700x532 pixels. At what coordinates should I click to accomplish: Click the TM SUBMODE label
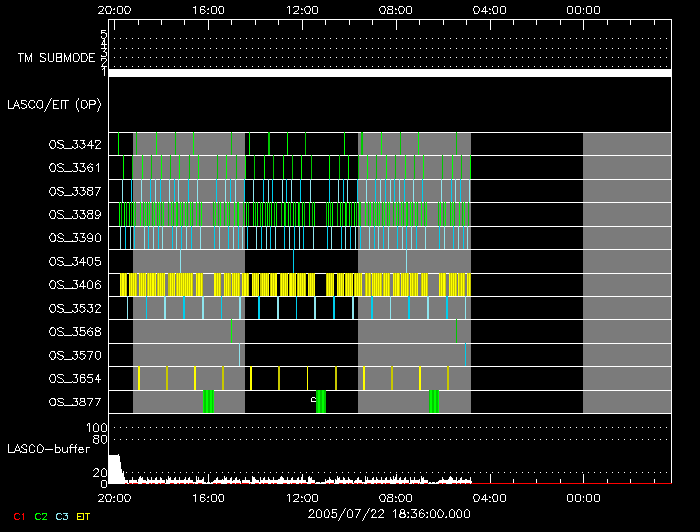coord(55,58)
